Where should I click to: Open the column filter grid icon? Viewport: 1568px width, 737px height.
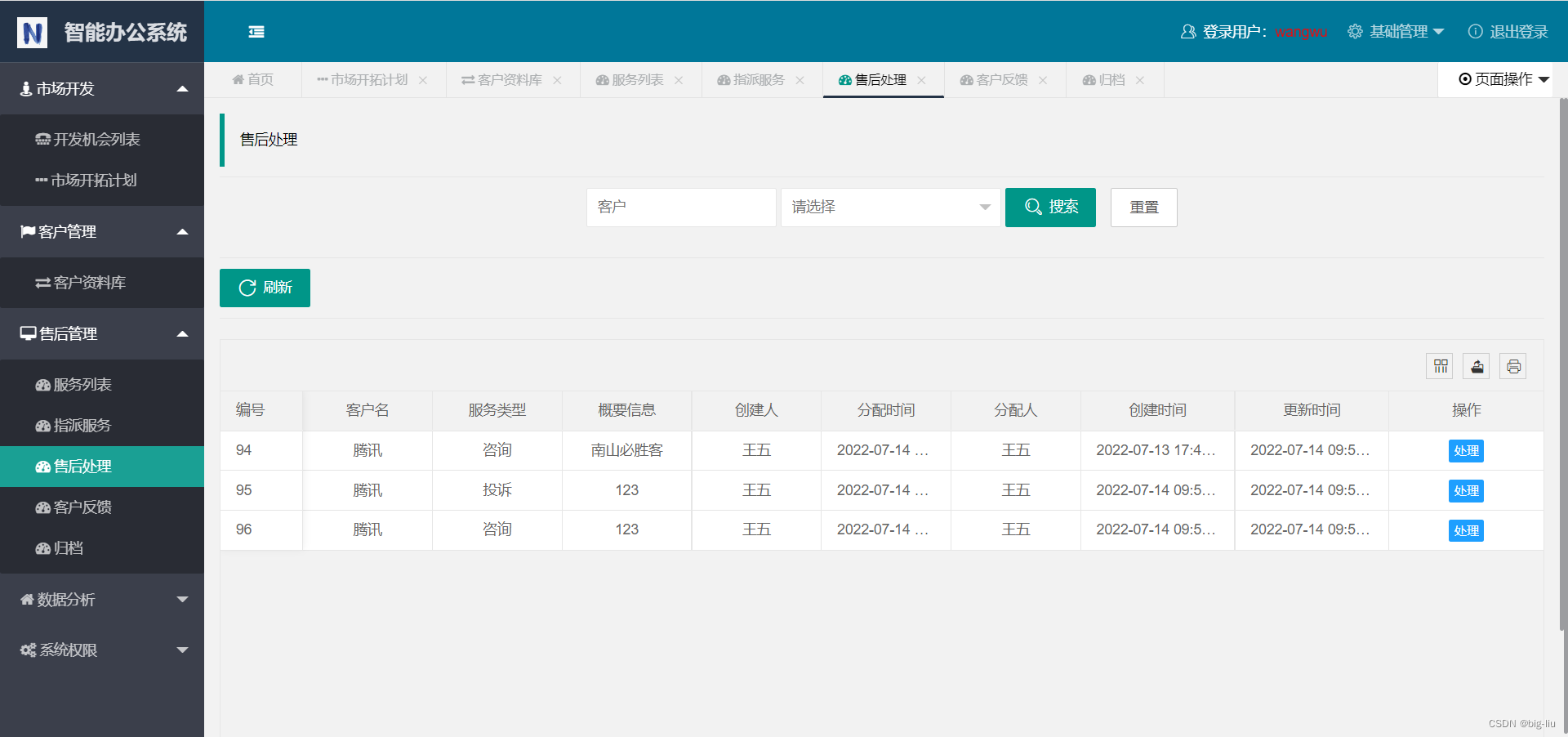[x=1440, y=366]
